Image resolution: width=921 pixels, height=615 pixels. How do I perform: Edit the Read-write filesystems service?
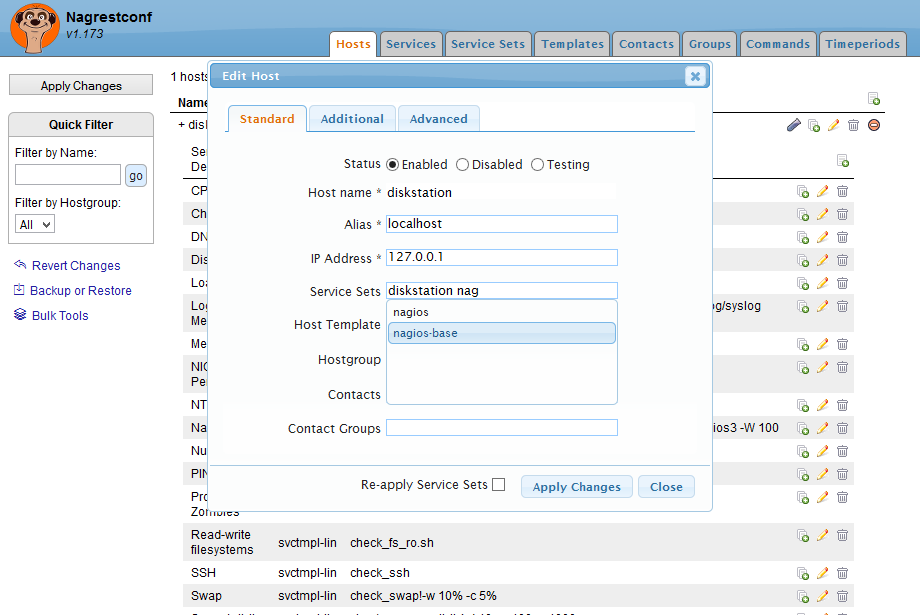(822, 536)
